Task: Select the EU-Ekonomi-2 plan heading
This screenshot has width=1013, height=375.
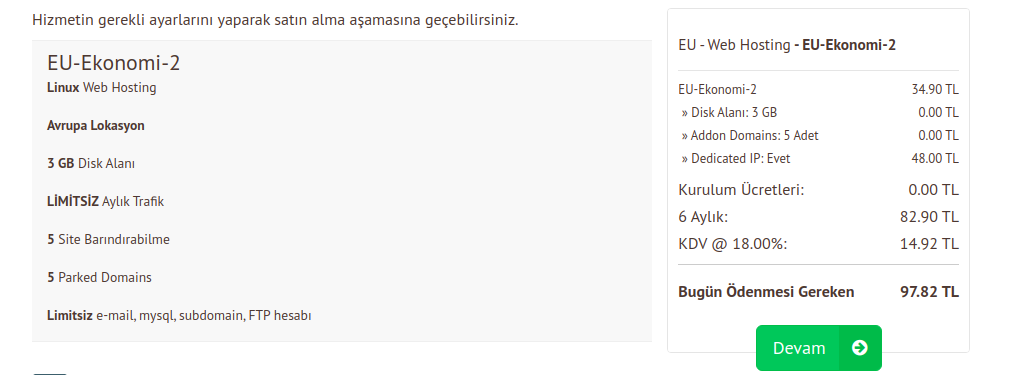Action: [113, 63]
